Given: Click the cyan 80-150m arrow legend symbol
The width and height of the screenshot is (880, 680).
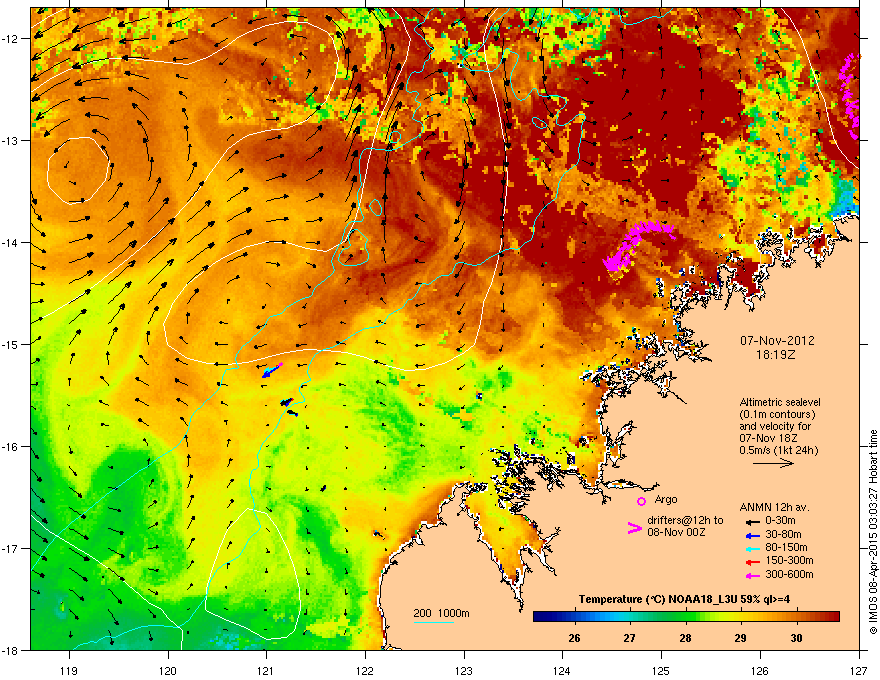Looking at the screenshot, I should point(752,548).
